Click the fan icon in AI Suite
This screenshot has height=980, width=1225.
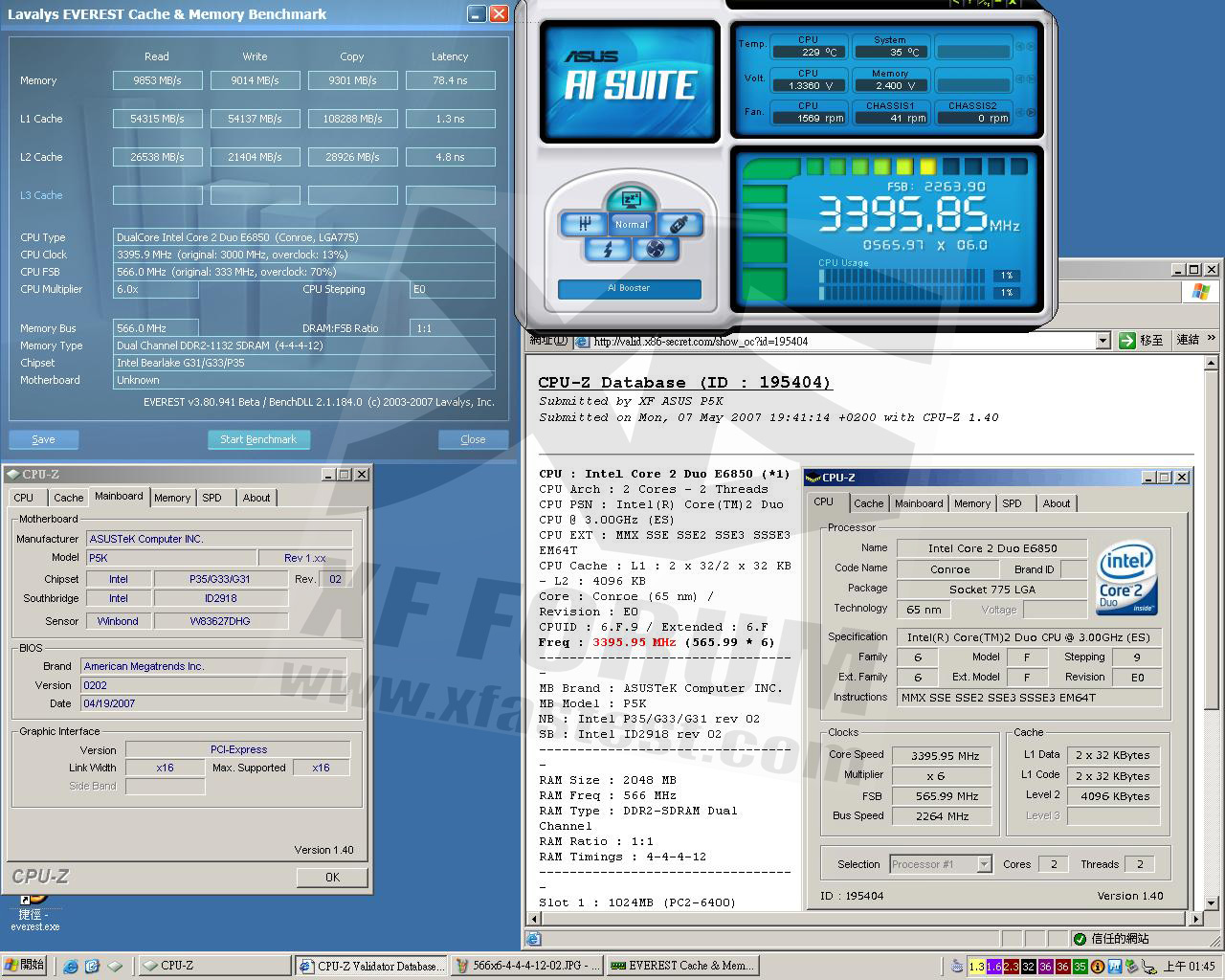pos(656,250)
